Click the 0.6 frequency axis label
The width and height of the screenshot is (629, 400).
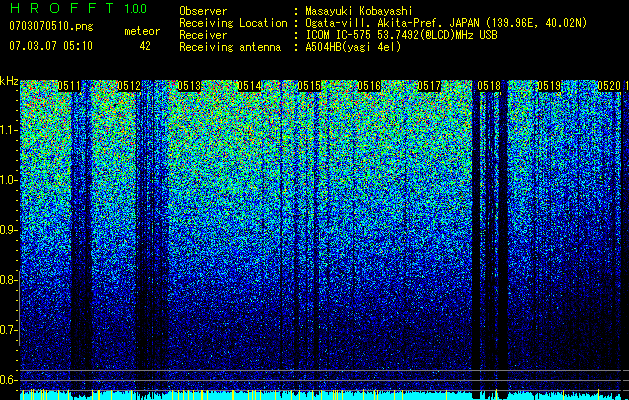tap(8, 380)
